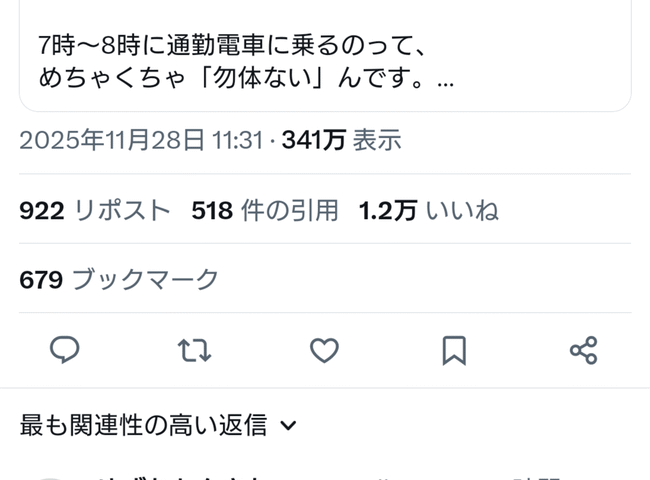Open the quoted post card
The image size is (650, 480).
(x=325, y=56)
